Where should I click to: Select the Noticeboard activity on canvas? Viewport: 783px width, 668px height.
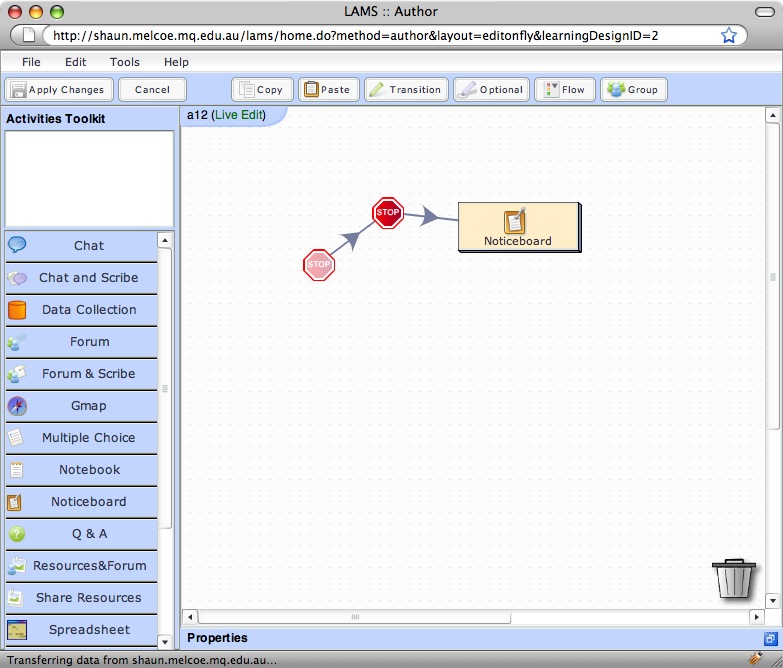coord(518,227)
